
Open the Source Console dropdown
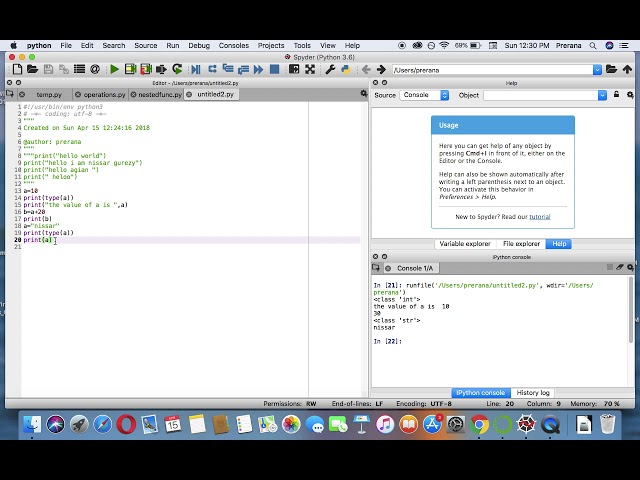click(424, 95)
